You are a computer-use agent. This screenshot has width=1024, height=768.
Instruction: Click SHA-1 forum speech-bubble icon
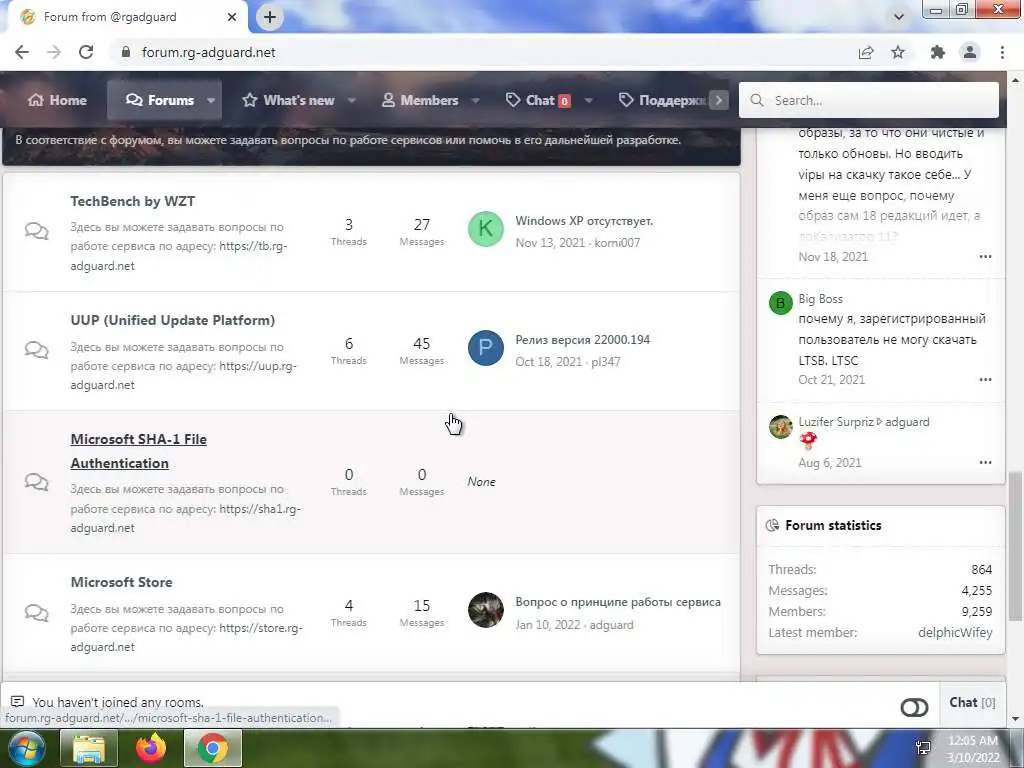click(37, 482)
